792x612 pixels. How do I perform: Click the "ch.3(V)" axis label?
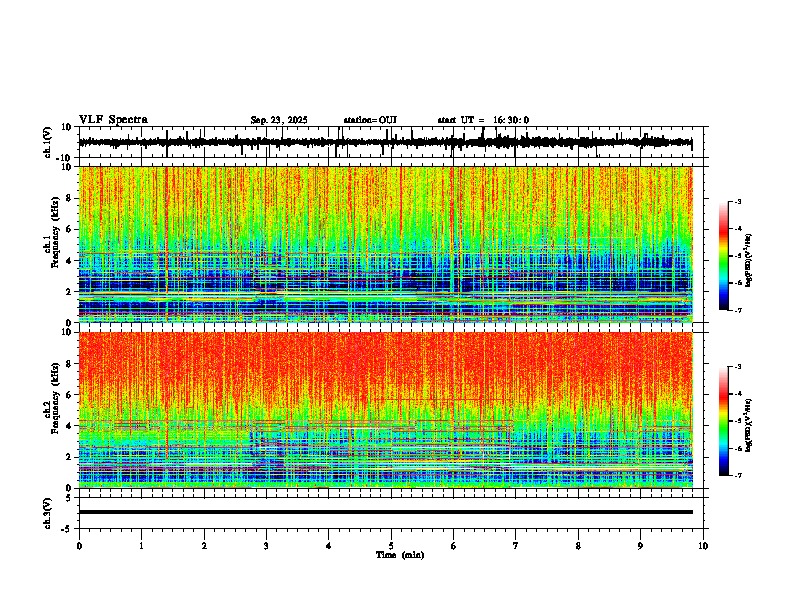click(x=48, y=513)
